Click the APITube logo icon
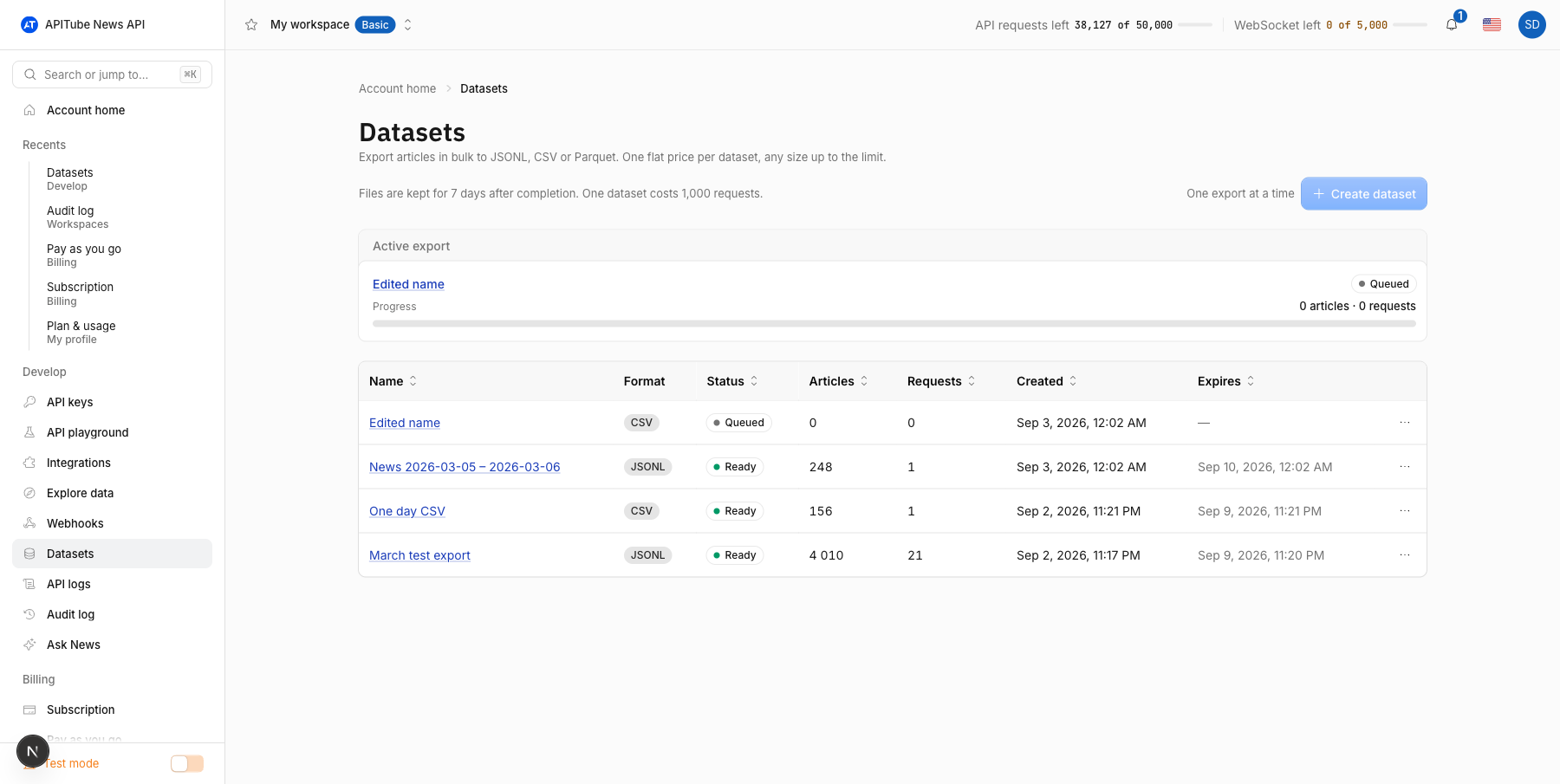This screenshot has height=784, width=1560. click(x=29, y=24)
